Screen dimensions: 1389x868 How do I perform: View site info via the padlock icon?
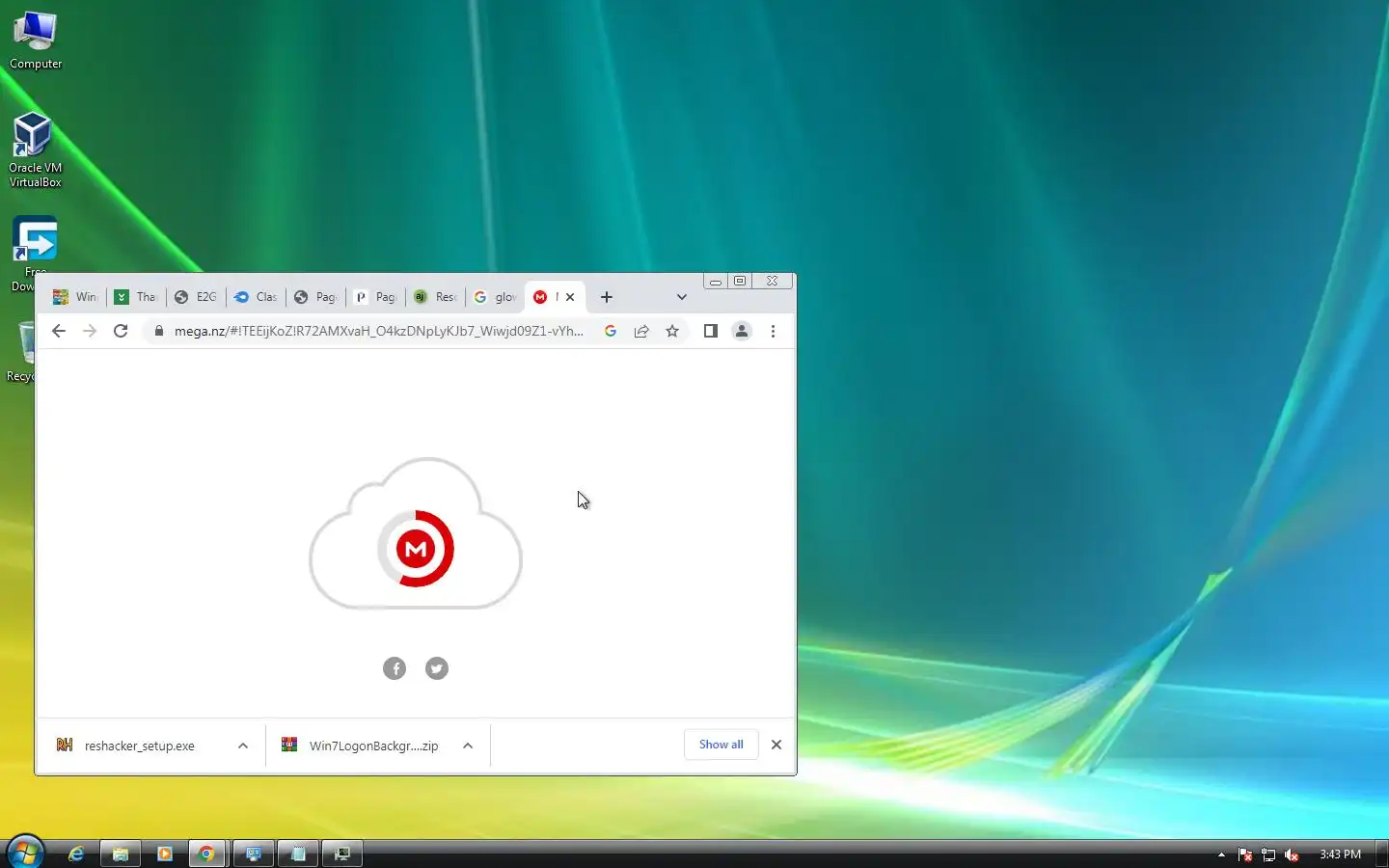point(159,331)
